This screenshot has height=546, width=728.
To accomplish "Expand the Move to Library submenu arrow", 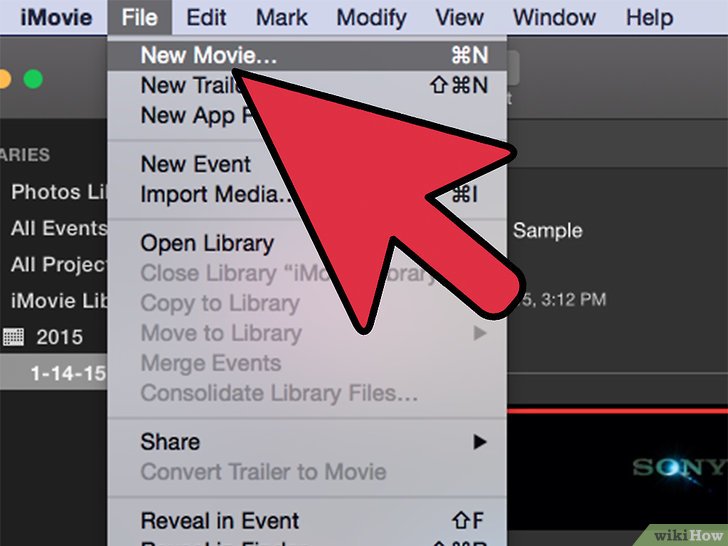I will pos(480,333).
